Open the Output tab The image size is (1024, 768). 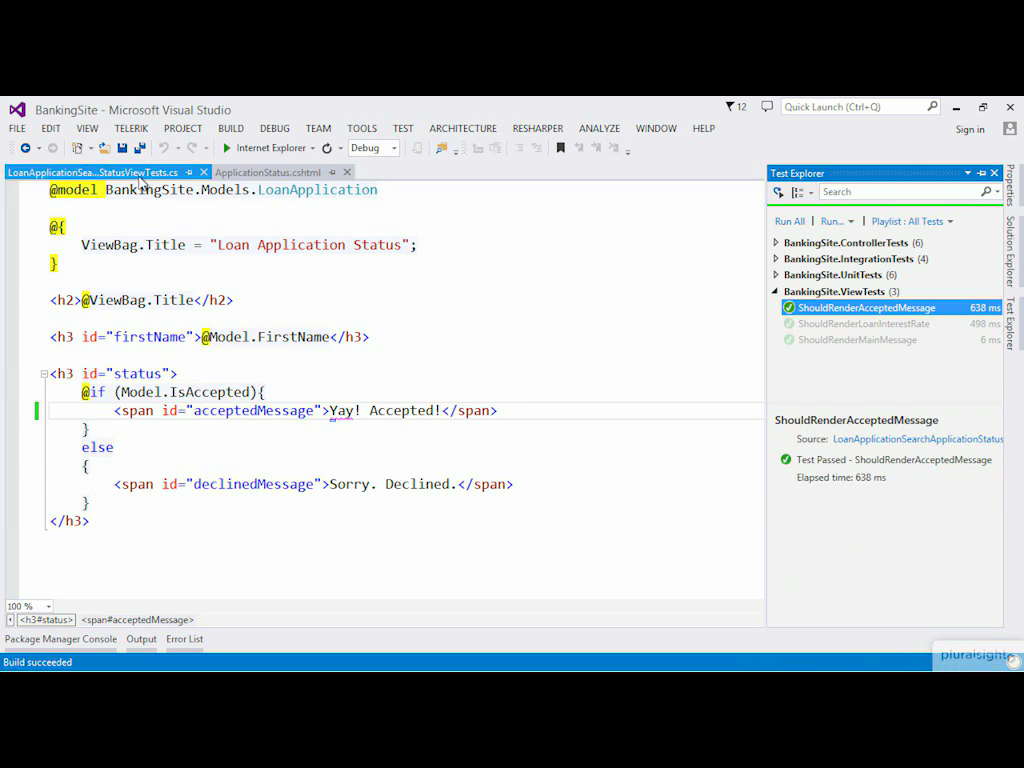point(142,639)
